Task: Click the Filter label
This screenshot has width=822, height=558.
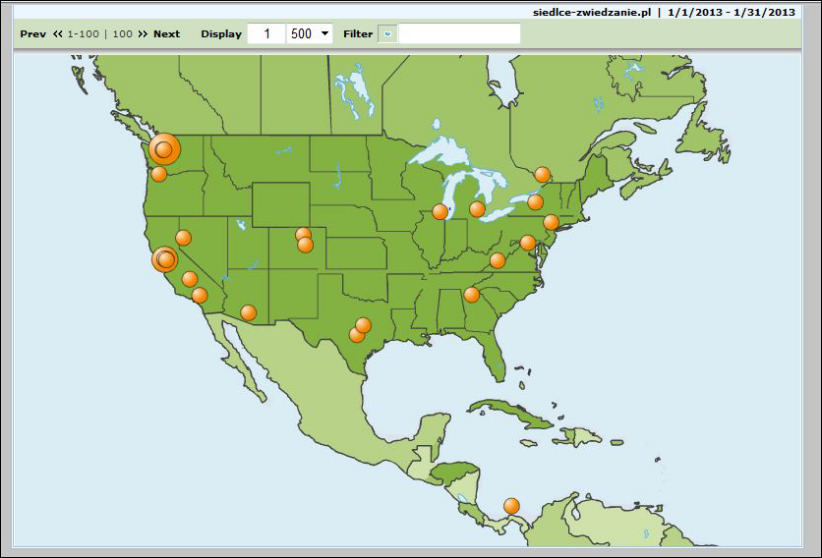Action: tap(358, 34)
